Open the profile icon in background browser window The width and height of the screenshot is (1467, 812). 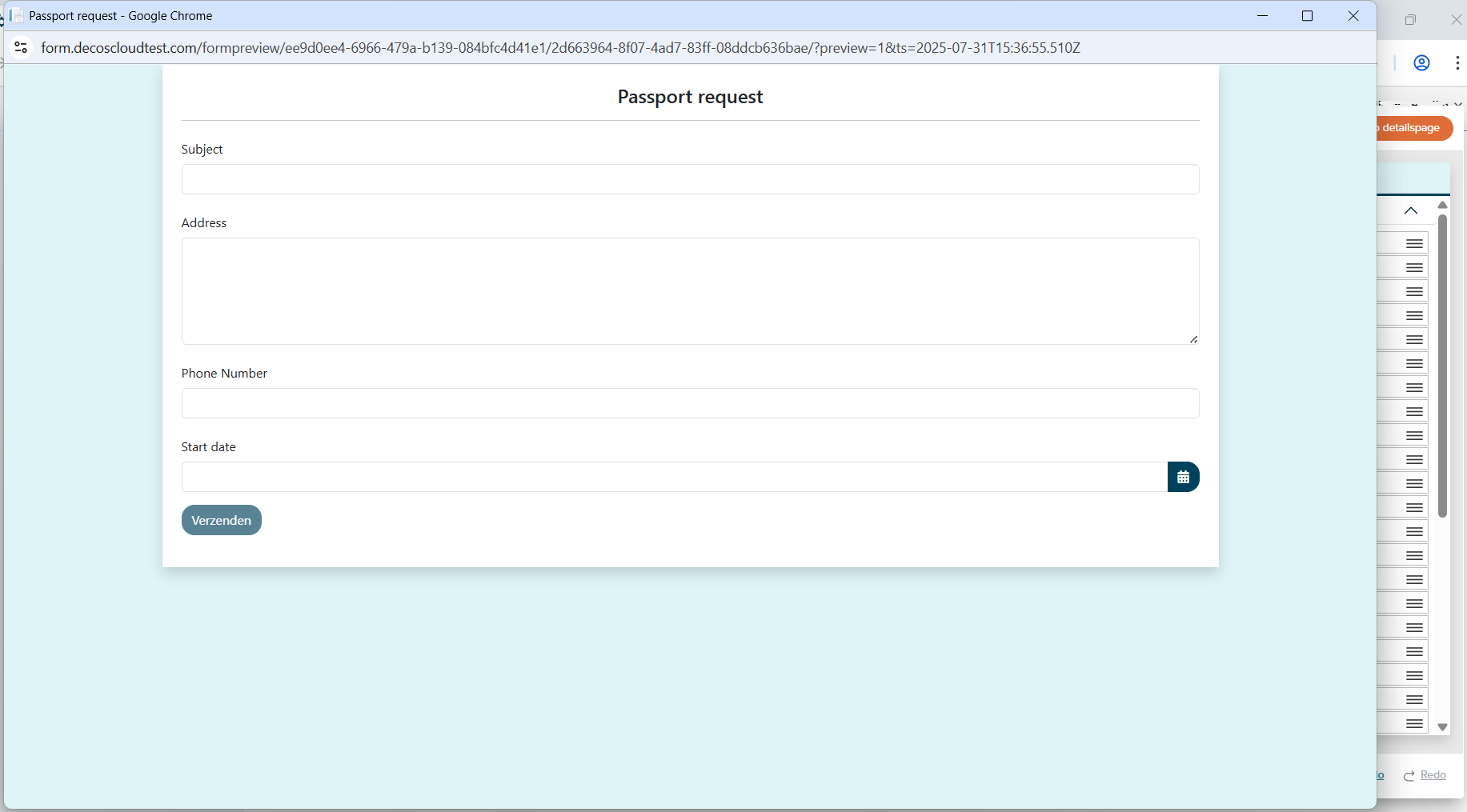[1421, 63]
